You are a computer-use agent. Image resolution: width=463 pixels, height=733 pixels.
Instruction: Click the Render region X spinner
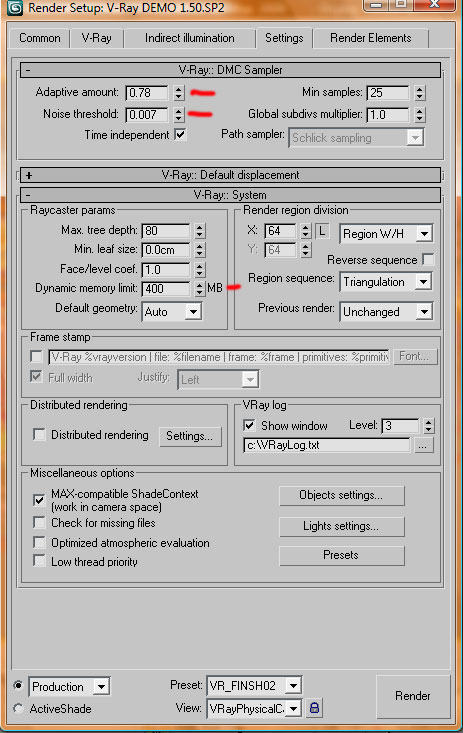(305, 230)
